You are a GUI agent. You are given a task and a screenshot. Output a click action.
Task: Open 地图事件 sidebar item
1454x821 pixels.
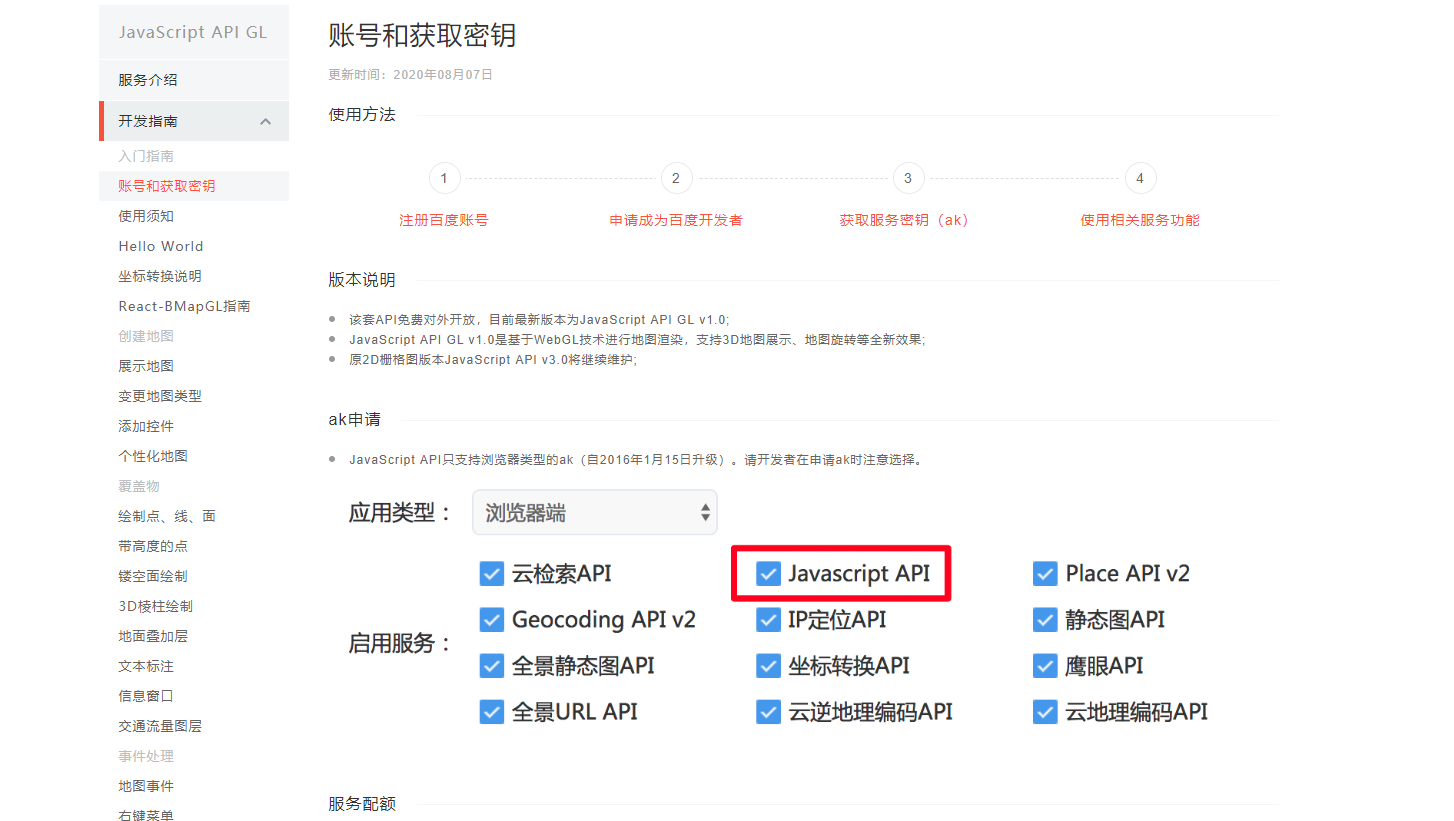[146, 786]
